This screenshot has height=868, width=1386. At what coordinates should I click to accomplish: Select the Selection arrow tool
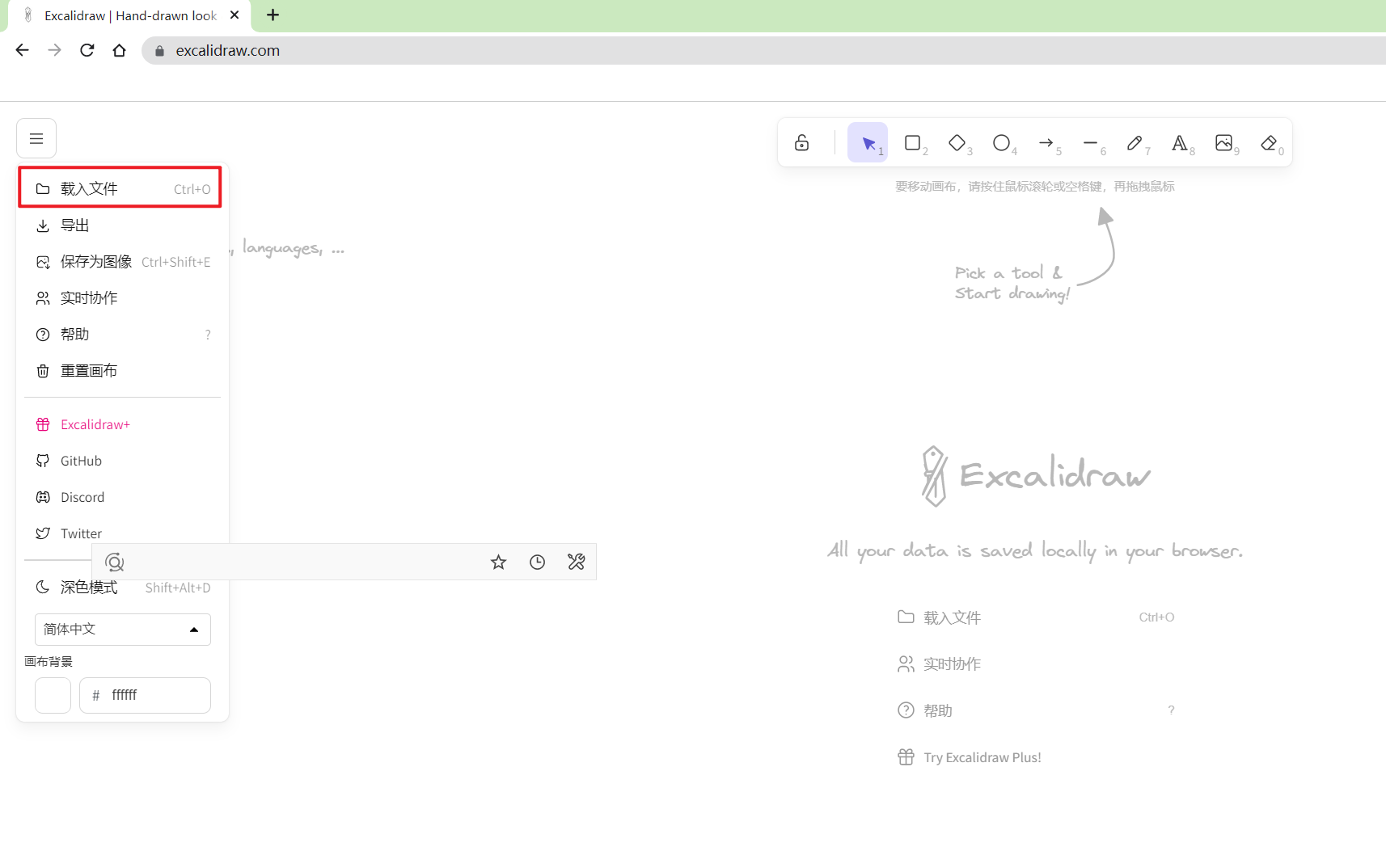[868, 142]
